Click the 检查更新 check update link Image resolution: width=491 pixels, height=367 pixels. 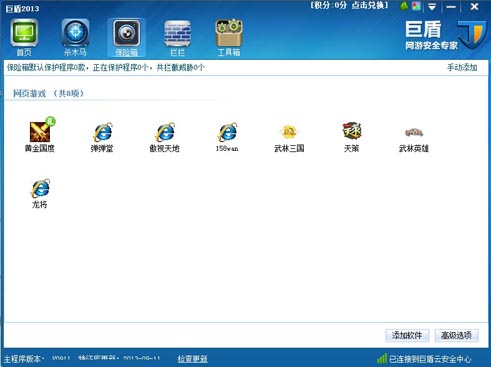192,359
